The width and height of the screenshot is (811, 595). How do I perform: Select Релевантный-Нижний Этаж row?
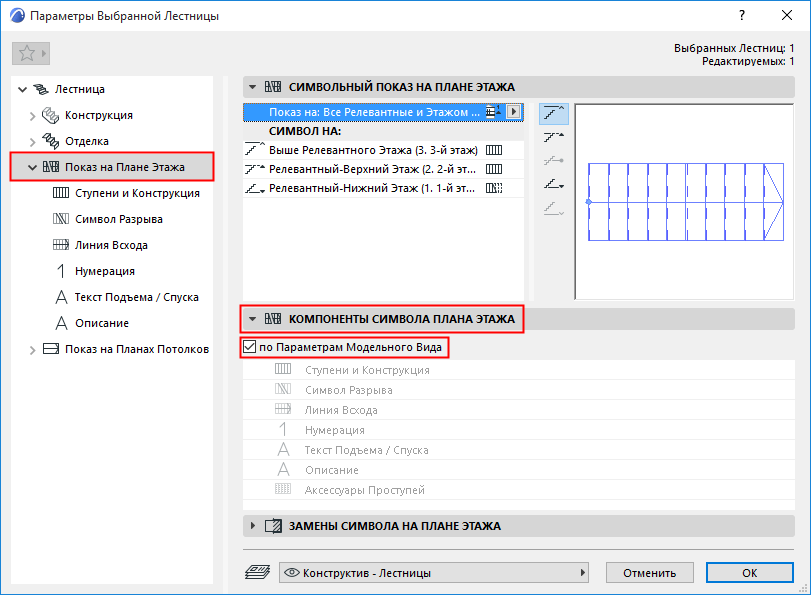pos(383,188)
